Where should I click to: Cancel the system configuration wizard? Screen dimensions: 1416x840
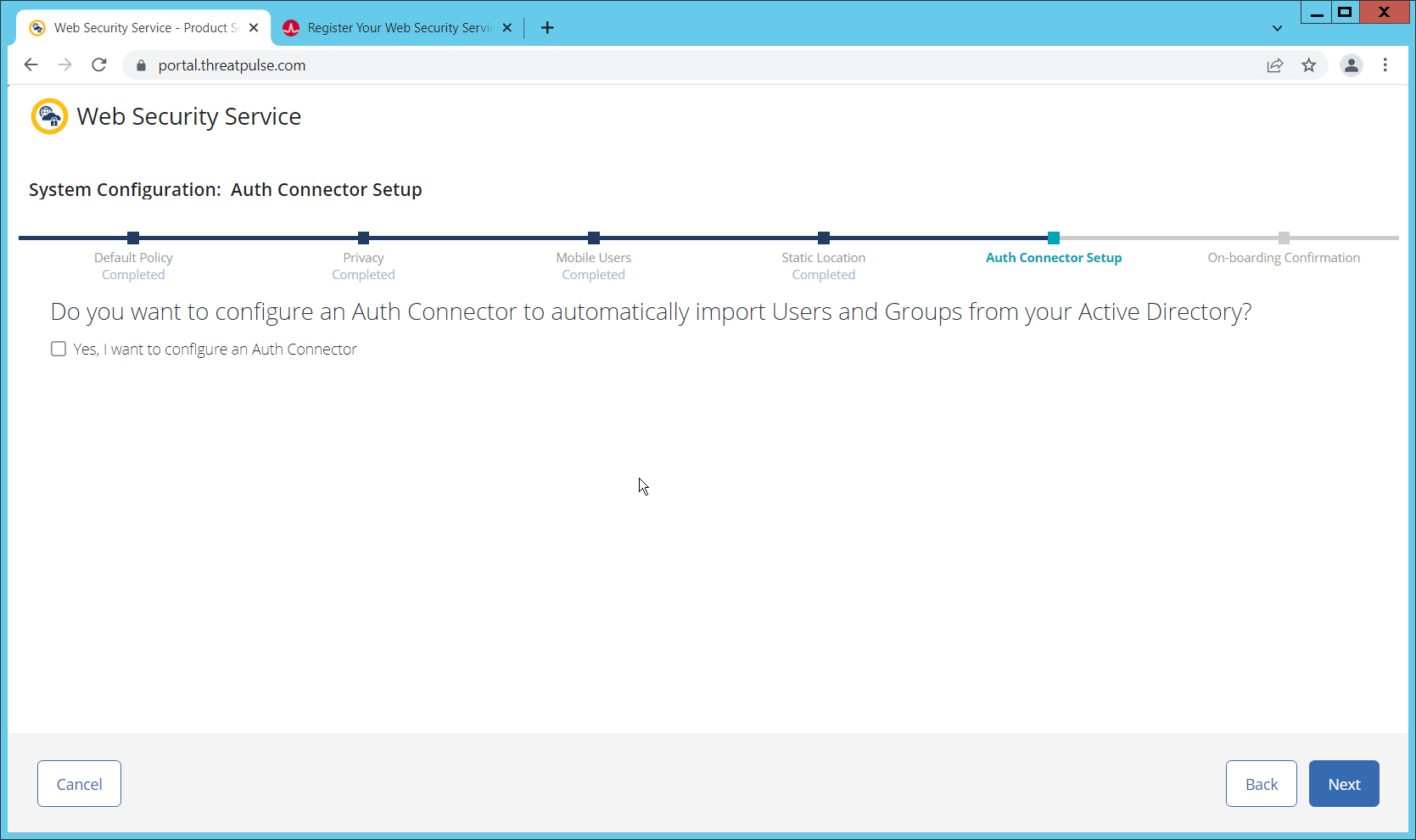pos(79,784)
